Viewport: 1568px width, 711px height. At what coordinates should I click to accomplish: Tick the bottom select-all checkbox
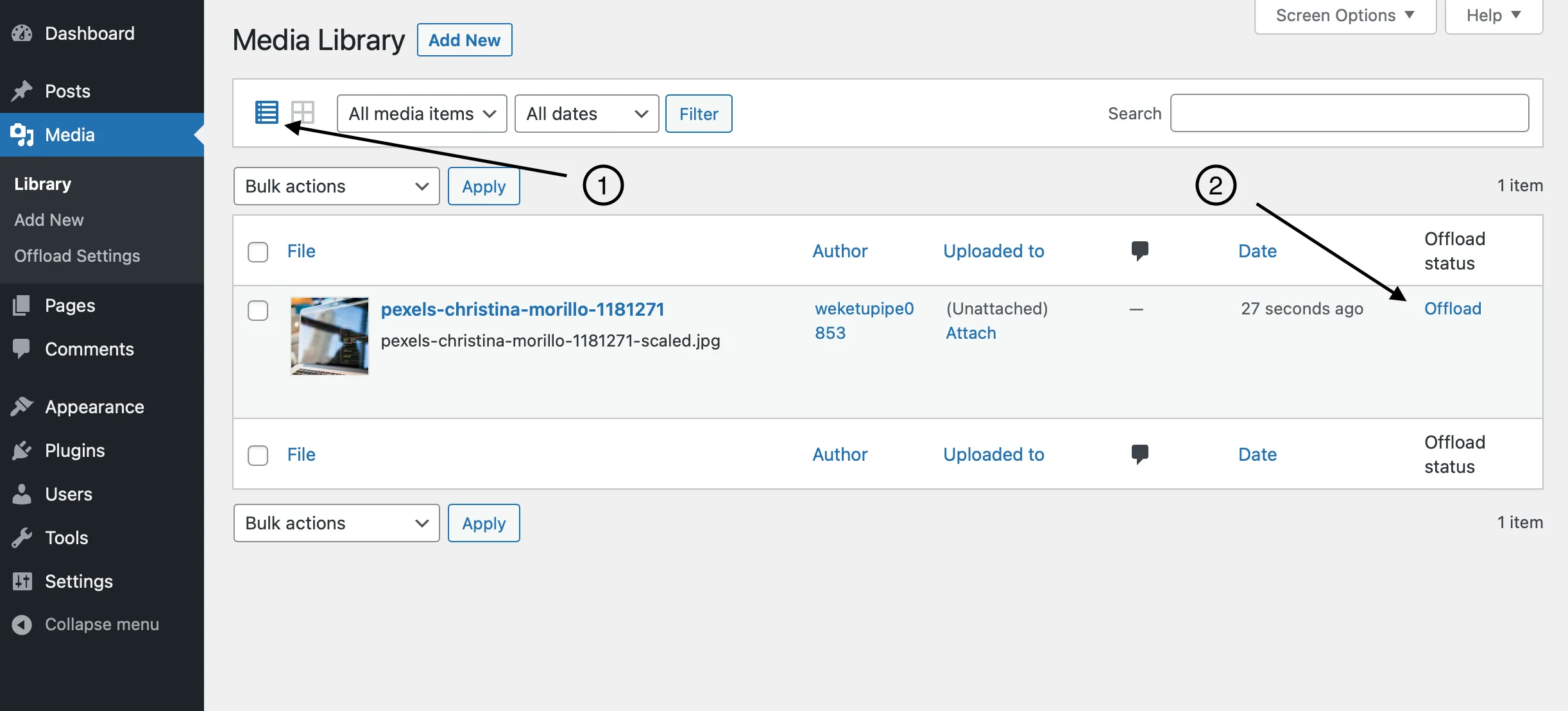258,454
